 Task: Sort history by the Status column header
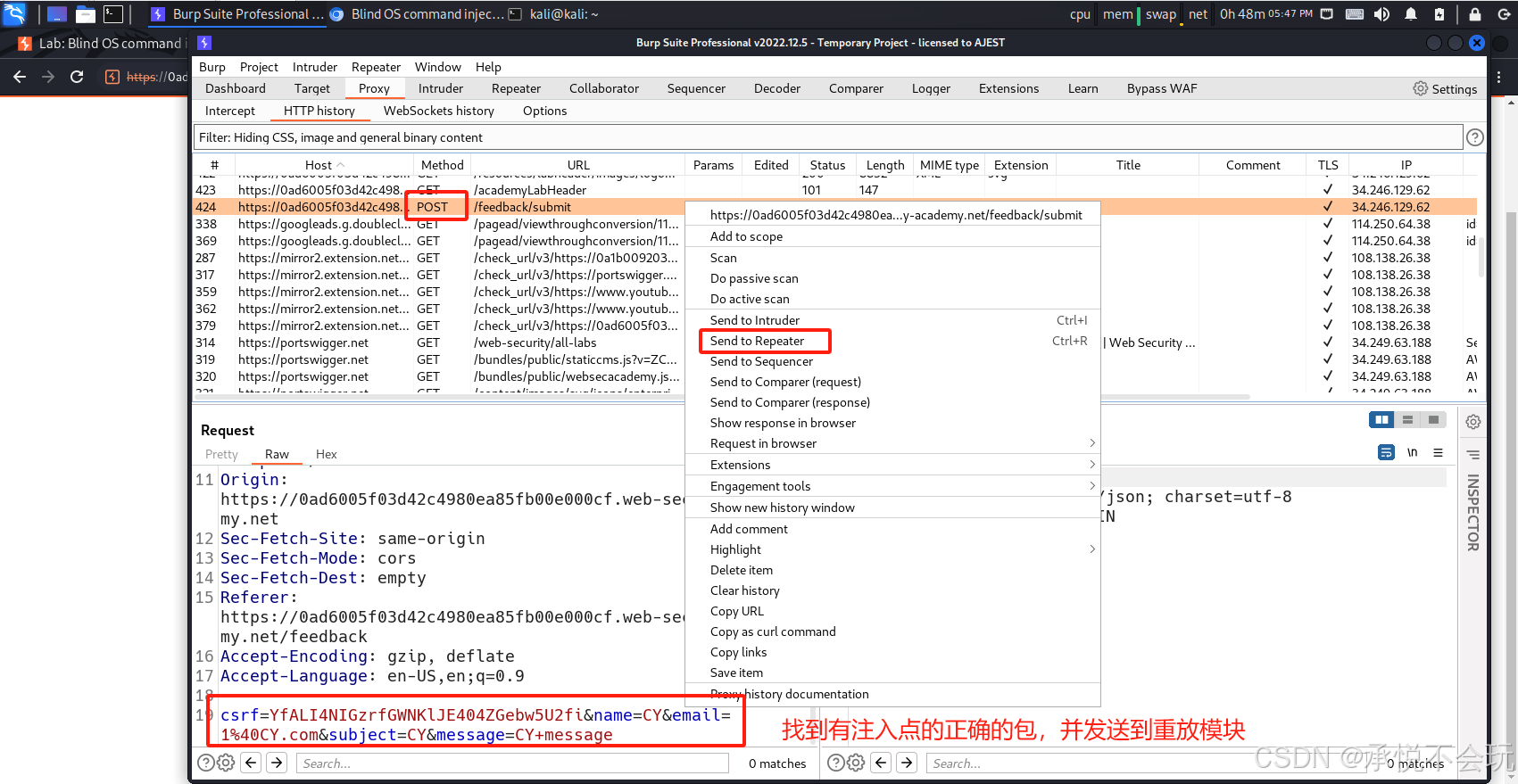[x=827, y=165]
